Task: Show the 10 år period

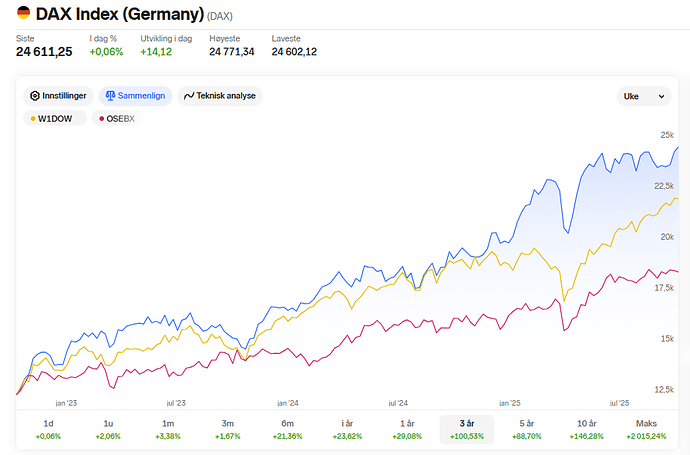Action: (x=586, y=429)
